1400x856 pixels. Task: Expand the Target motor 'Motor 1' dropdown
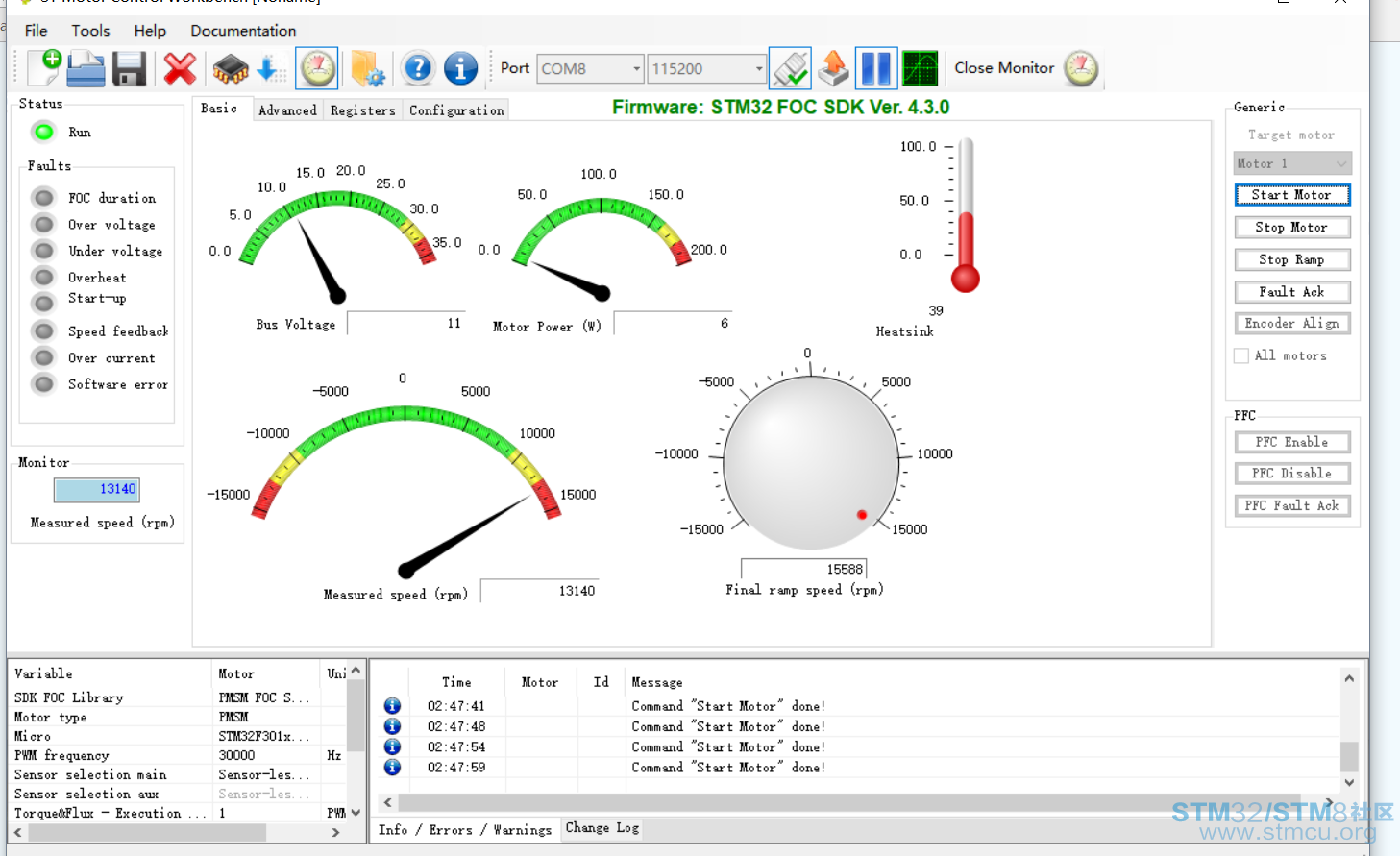(x=1292, y=163)
